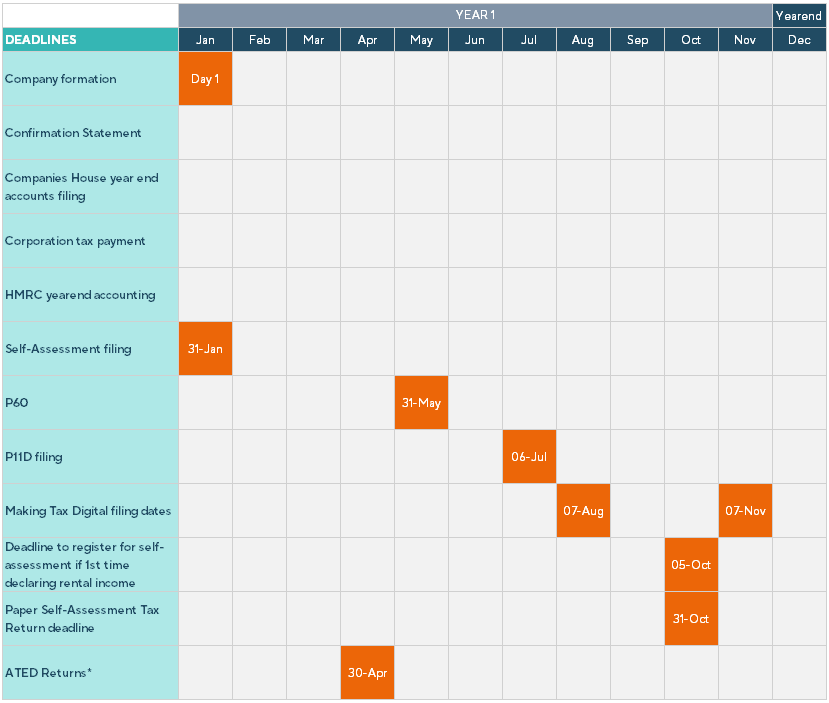Click the 31-May P60 deadline cell
The image size is (829, 703).
pos(421,403)
